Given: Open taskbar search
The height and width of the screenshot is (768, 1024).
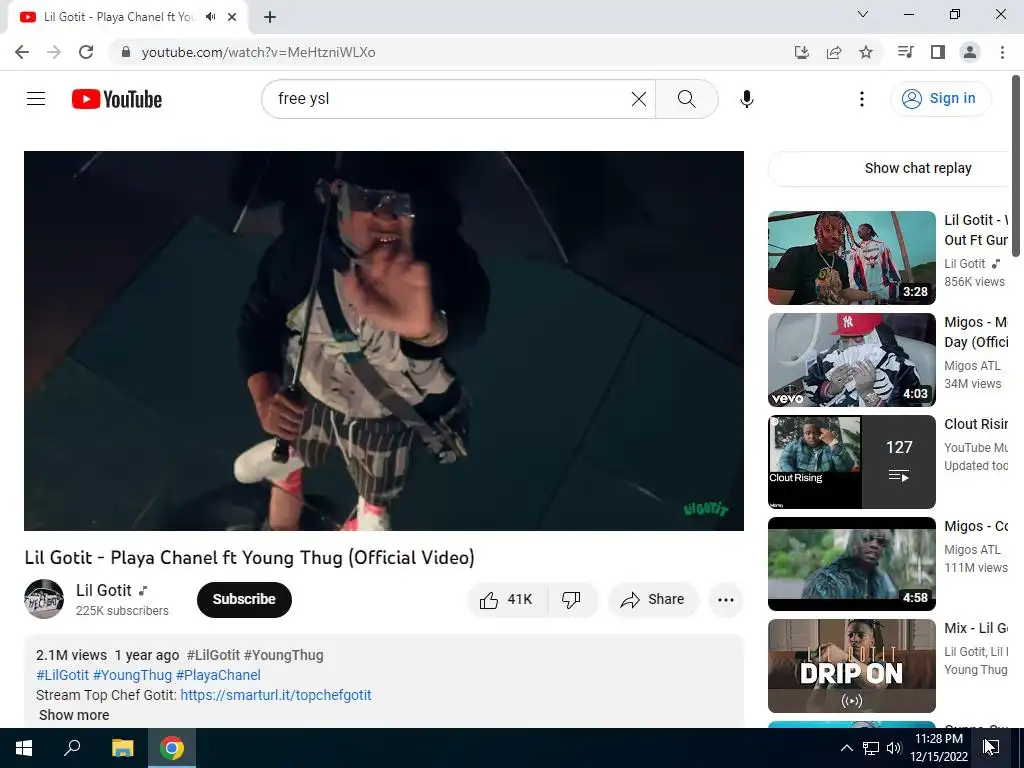Looking at the screenshot, I should pos(72,748).
